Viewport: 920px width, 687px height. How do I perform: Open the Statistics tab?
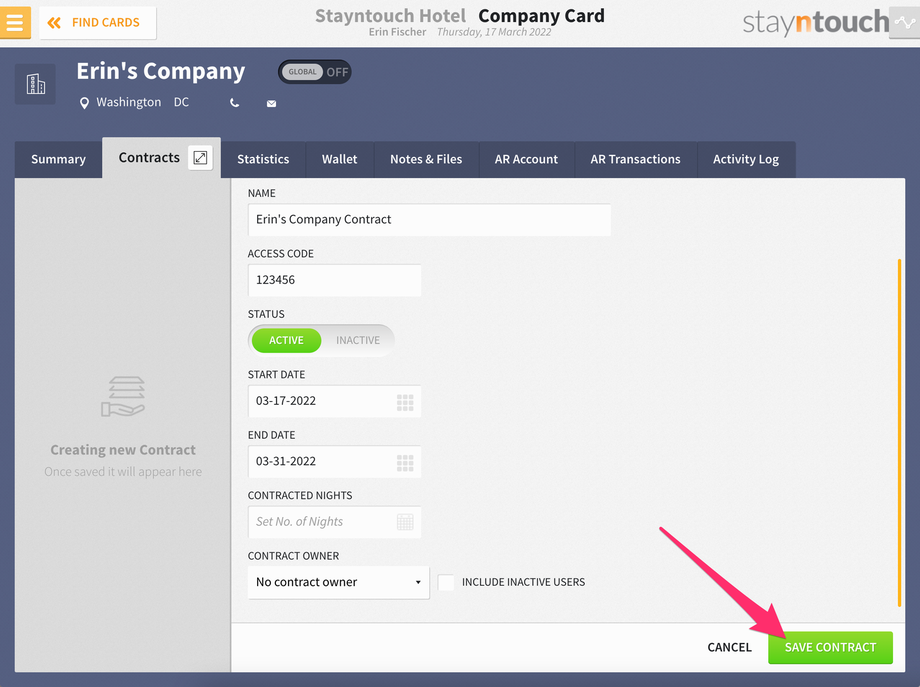263,159
